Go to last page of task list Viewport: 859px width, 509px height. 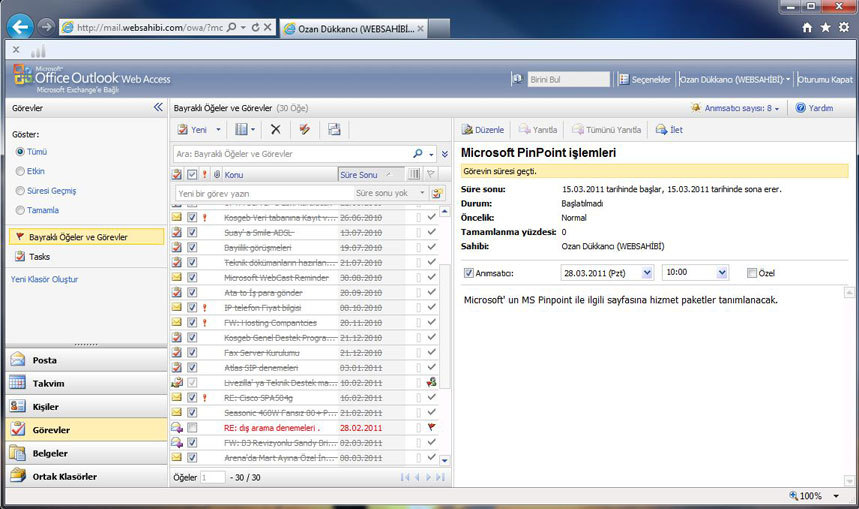440,477
